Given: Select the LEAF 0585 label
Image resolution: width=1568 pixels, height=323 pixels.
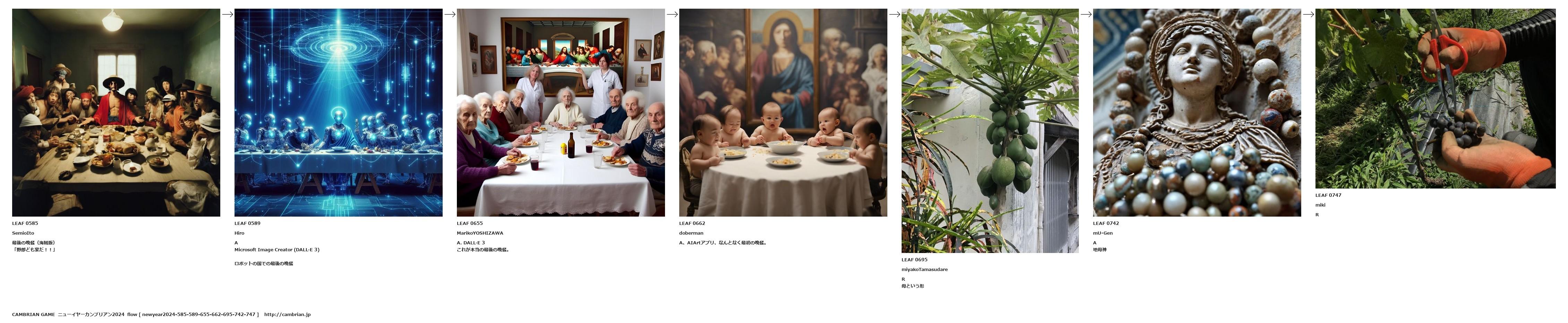Looking at the screenshot, I should [25, 223].
